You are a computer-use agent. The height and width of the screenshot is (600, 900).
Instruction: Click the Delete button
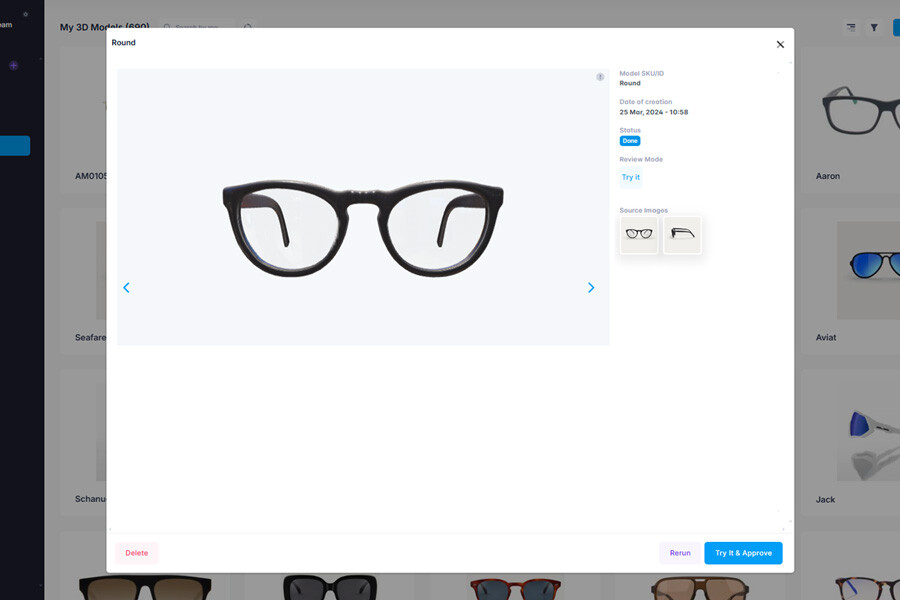[137, 553]
